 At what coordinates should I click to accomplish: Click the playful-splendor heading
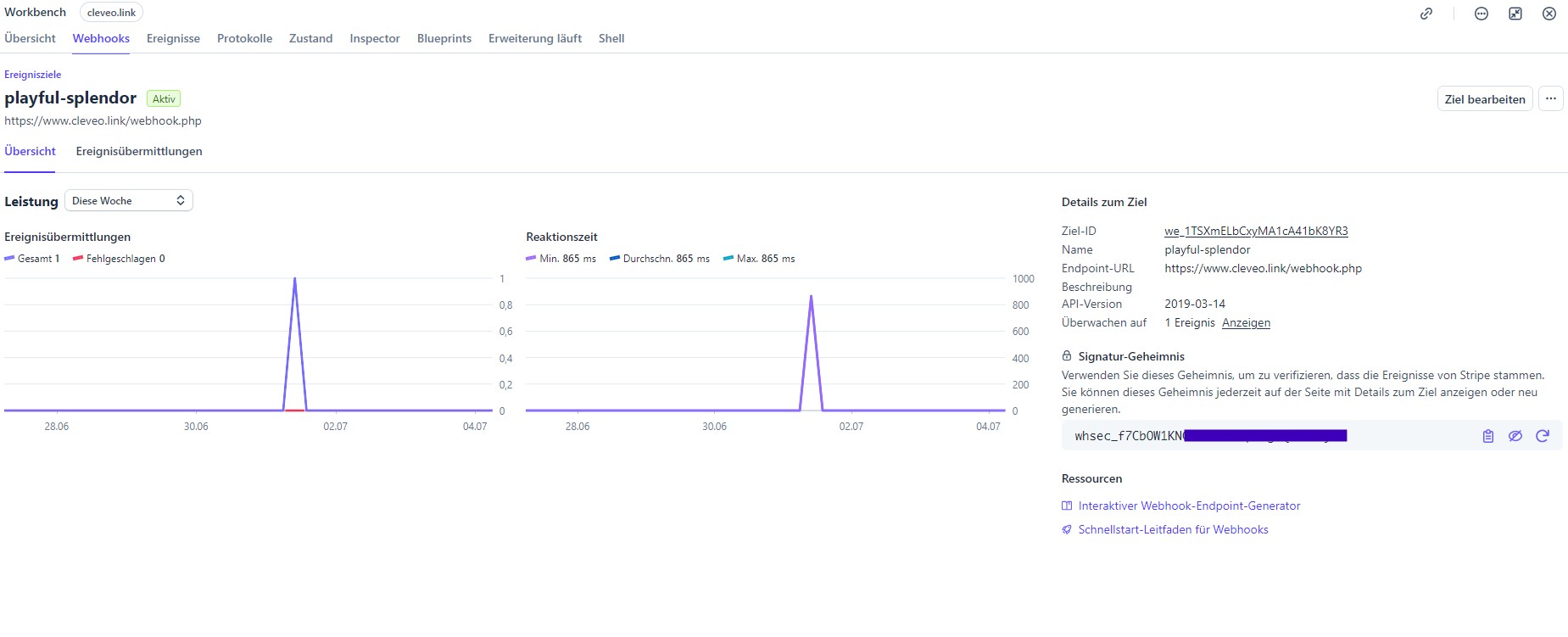pos(70,98)
